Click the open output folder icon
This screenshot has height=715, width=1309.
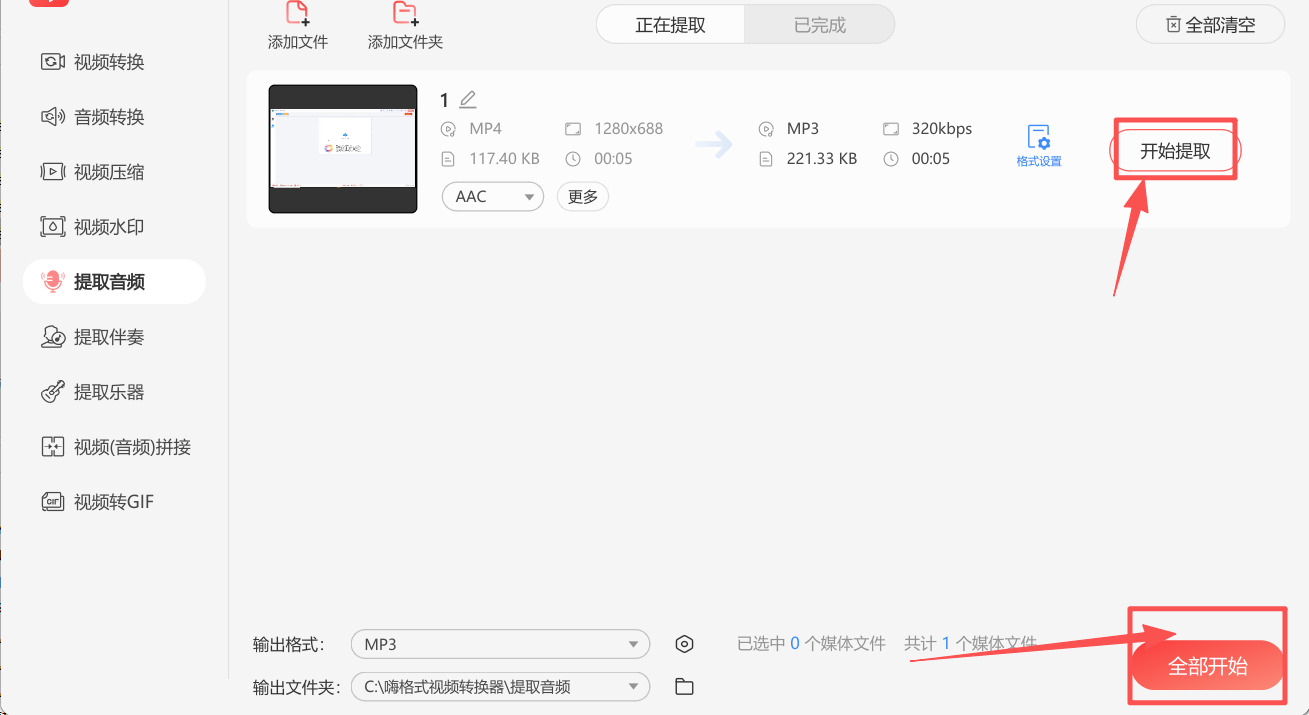click(x=684, y=686)
